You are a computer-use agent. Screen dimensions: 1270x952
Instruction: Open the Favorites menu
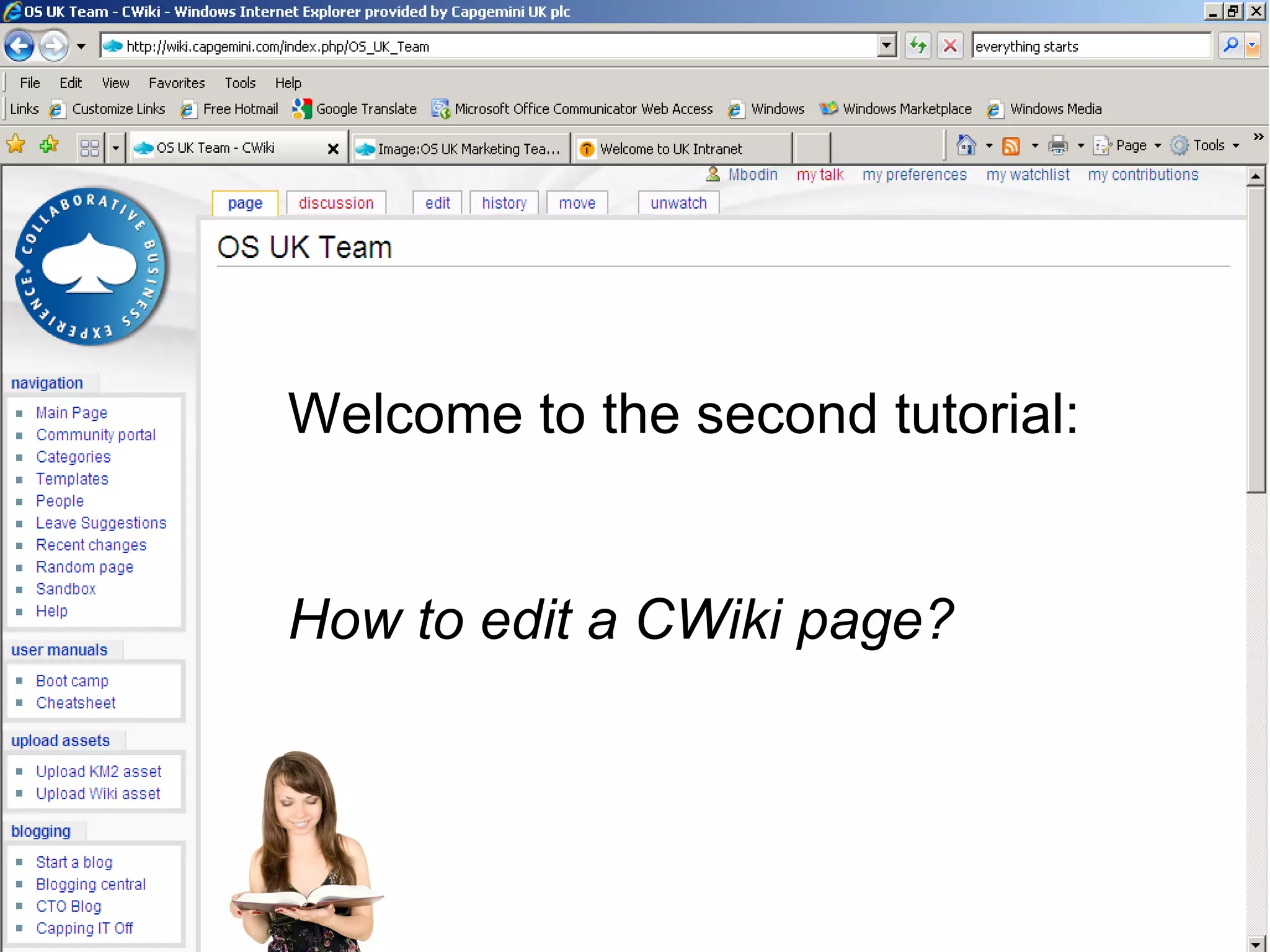[x=176, y=83]
